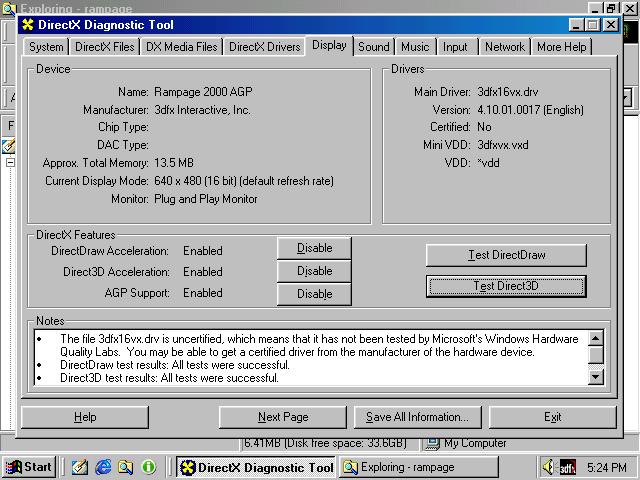Switch to the Sound tab
The image size is (640, 480).
click(x=373, y=46)
